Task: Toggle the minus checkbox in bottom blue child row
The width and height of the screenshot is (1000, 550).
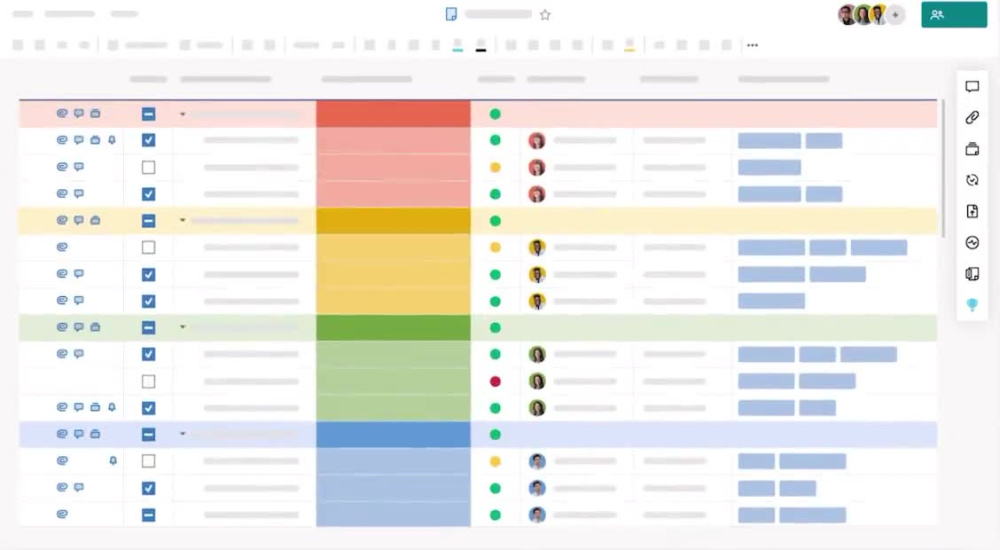Action: pyautogui.click(x=149, y=515)
